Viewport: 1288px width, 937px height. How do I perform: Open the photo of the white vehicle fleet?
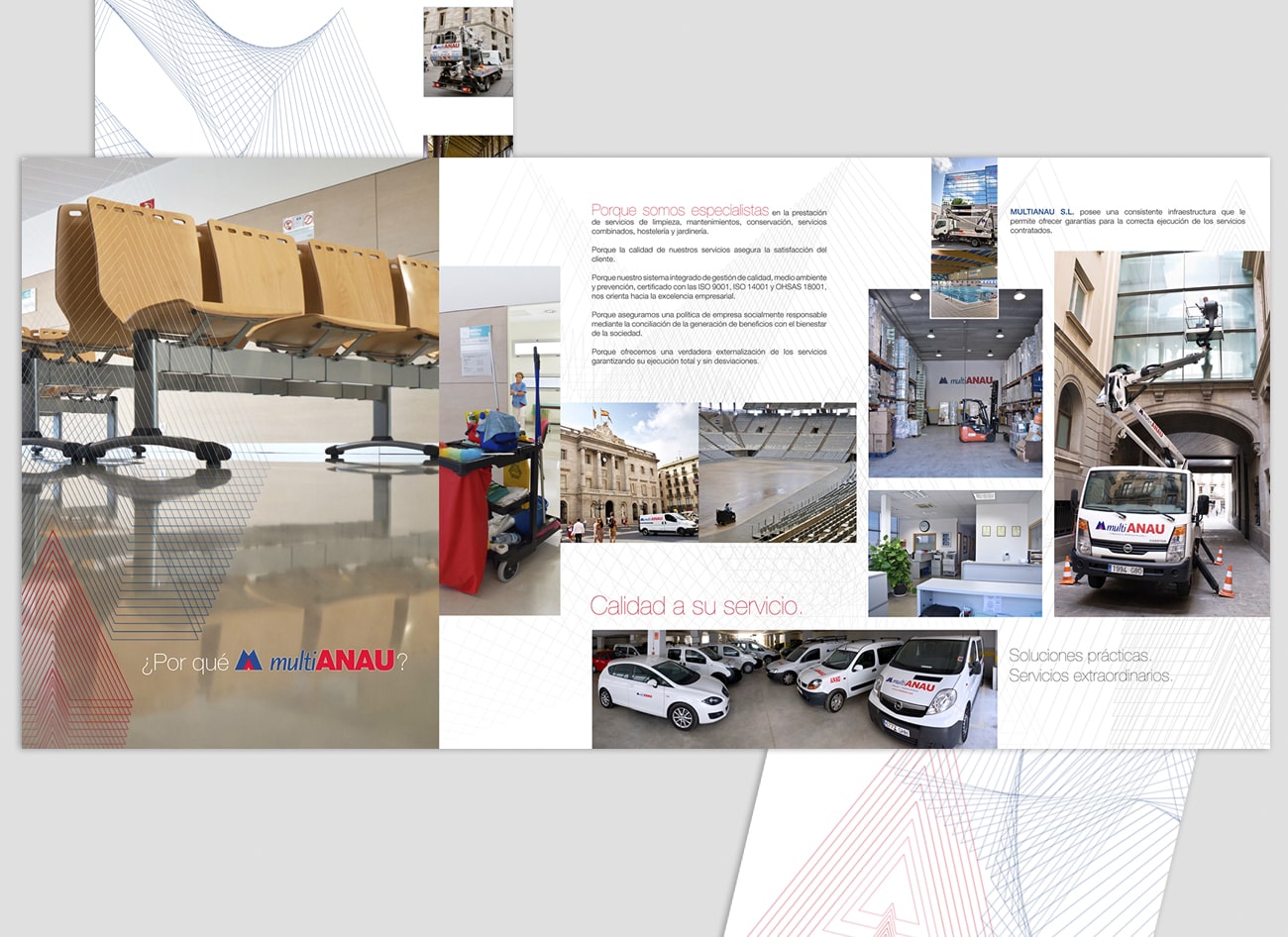(x=794, y=688)
